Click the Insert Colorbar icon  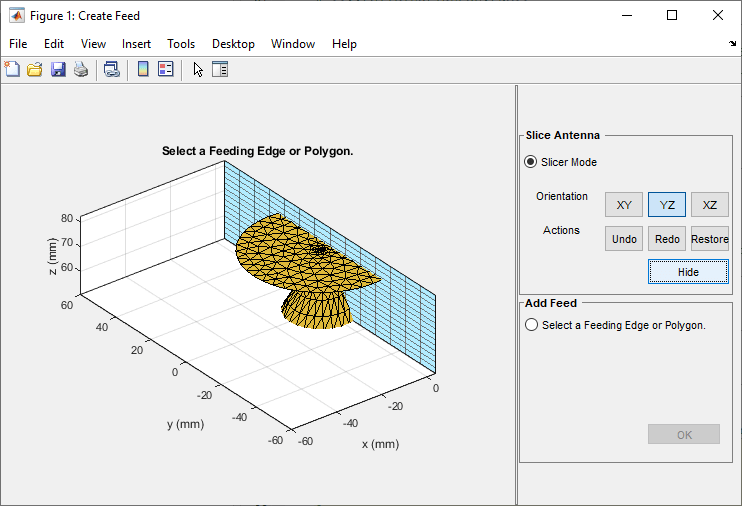(143, 69)
